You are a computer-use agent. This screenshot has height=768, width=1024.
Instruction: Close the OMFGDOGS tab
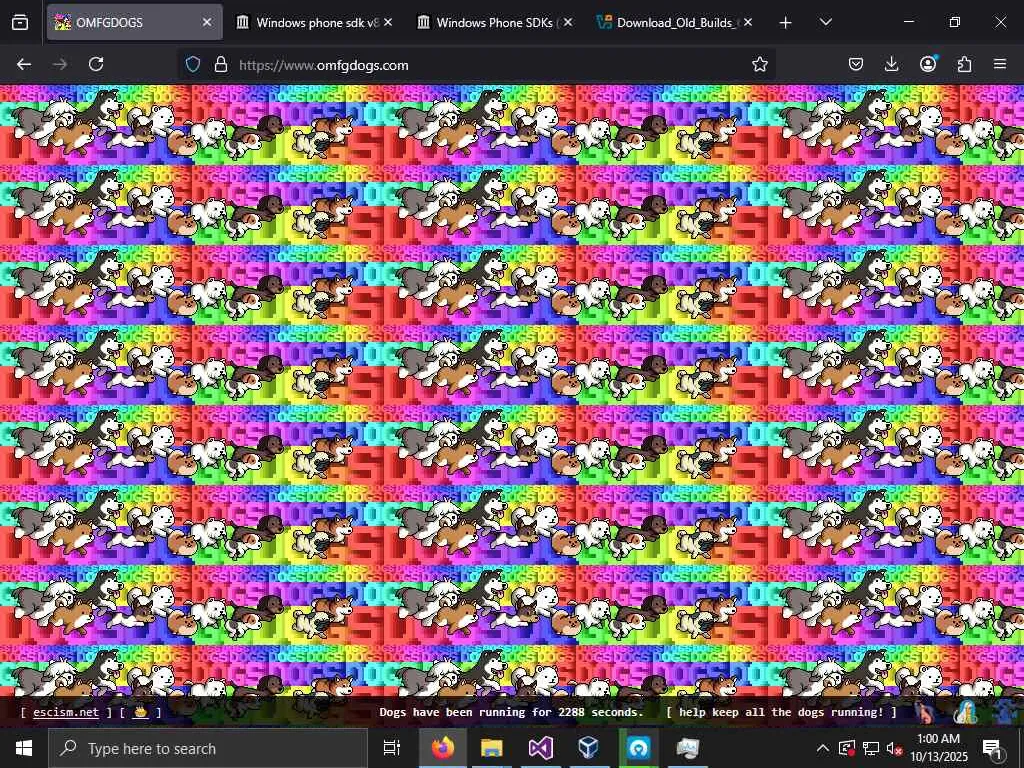tap(207, 22)
